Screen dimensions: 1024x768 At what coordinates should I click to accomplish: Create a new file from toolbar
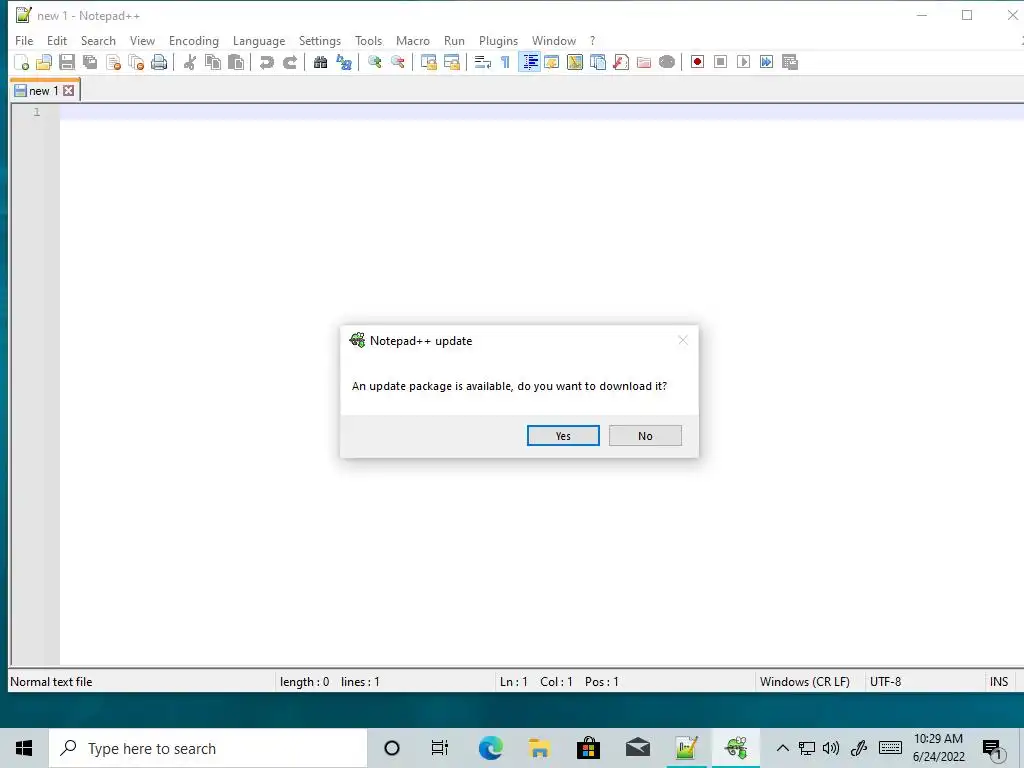(22, 62)
